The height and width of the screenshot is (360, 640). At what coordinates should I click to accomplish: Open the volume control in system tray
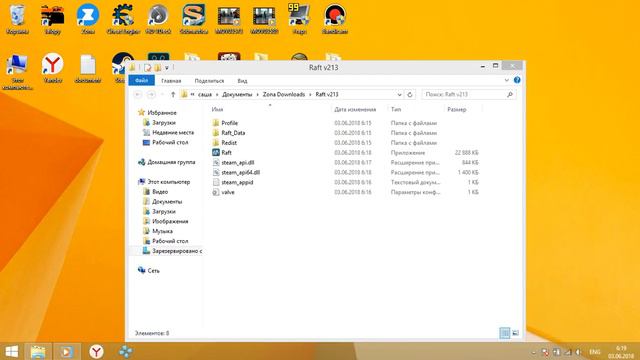[579, 352]
